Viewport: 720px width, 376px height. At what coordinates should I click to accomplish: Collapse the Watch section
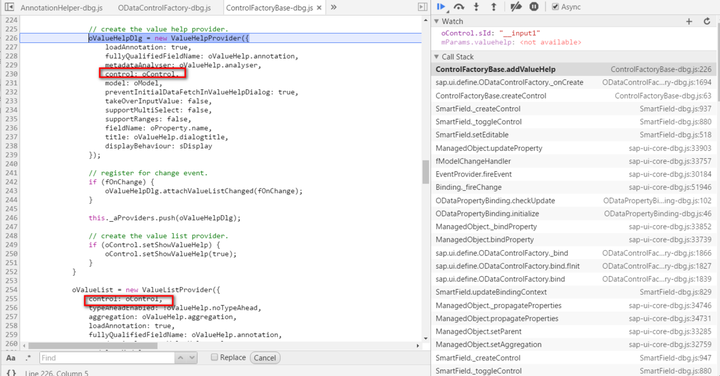tap(437, 21)
